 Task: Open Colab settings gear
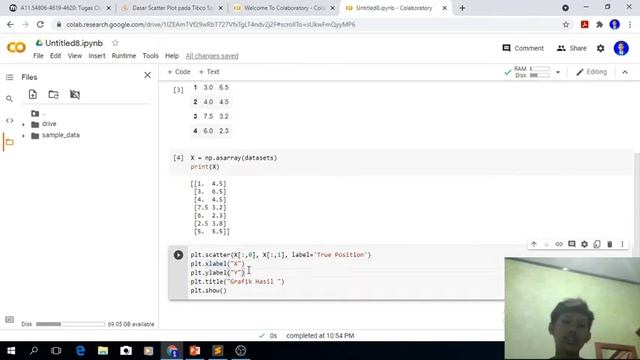pos(600,48)
